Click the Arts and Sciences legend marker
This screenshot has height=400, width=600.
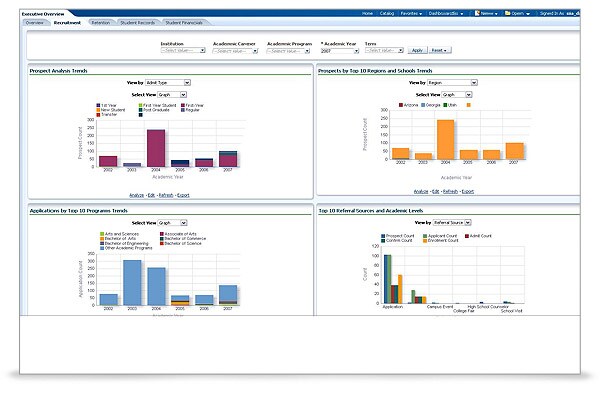[x=102, y=233]
